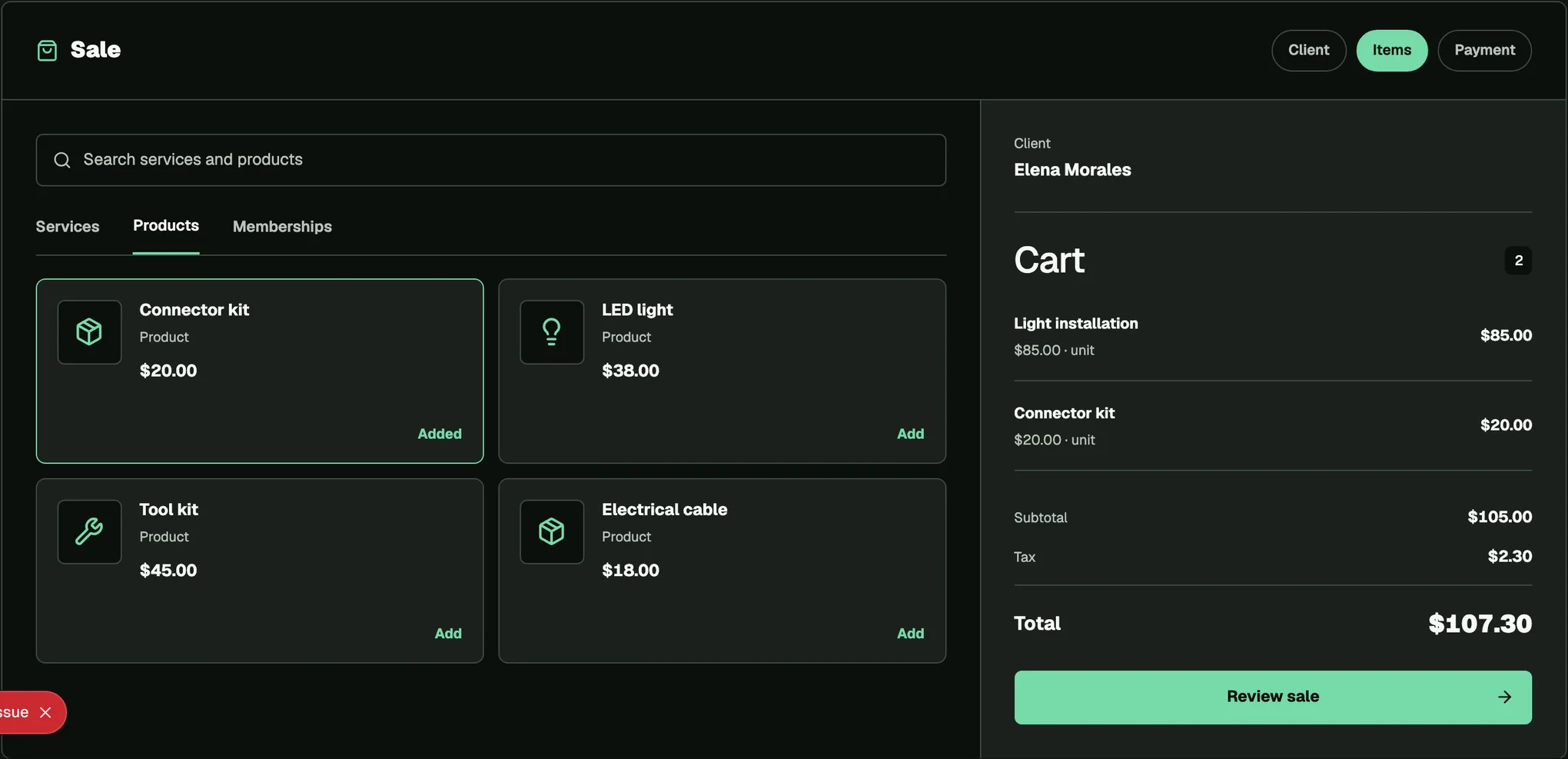Click the Electrical cable box icon
The height and width of the screenshot is (759, 1568).
click(552, 531)
